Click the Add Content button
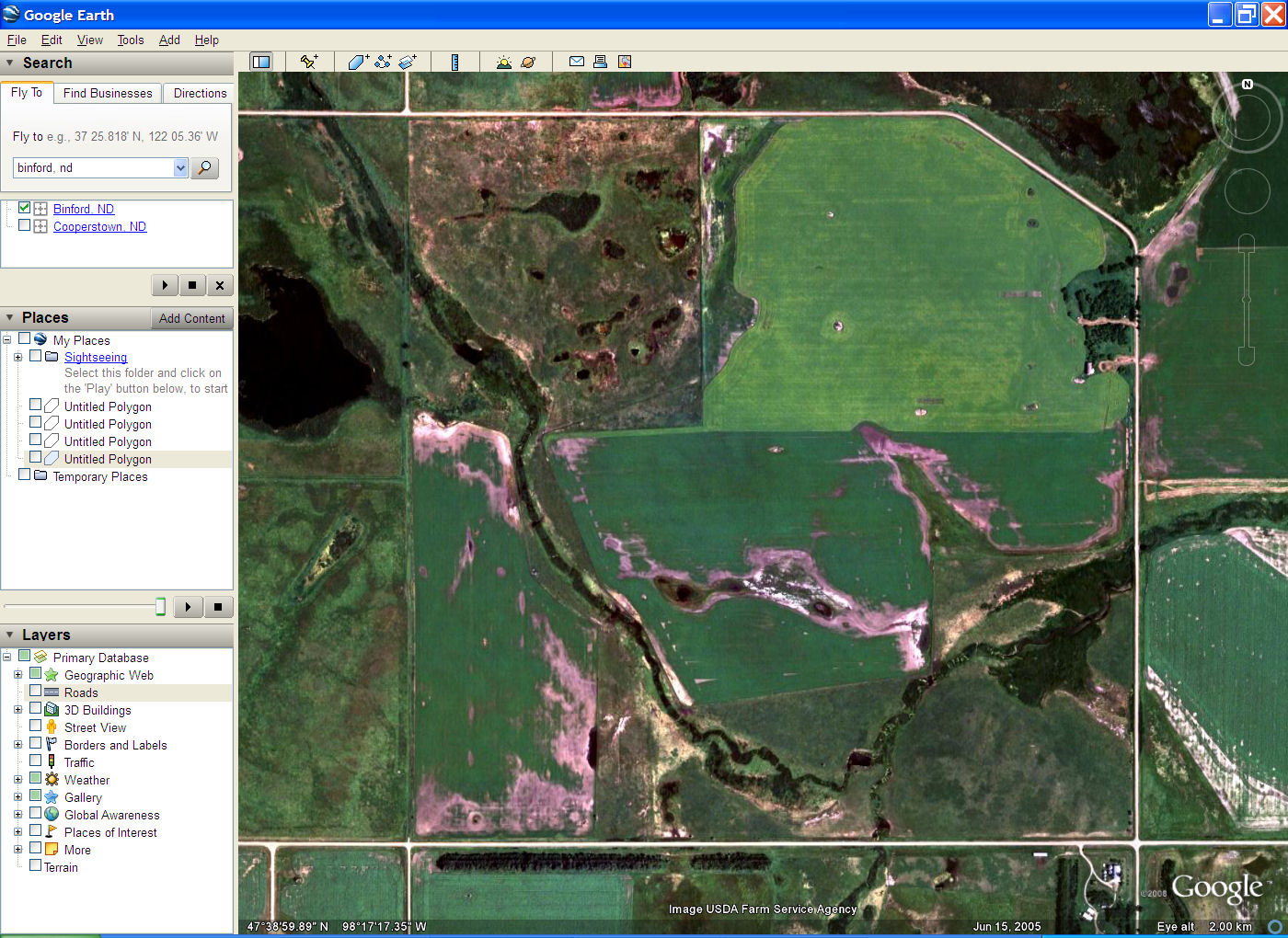 pos(191,318)
